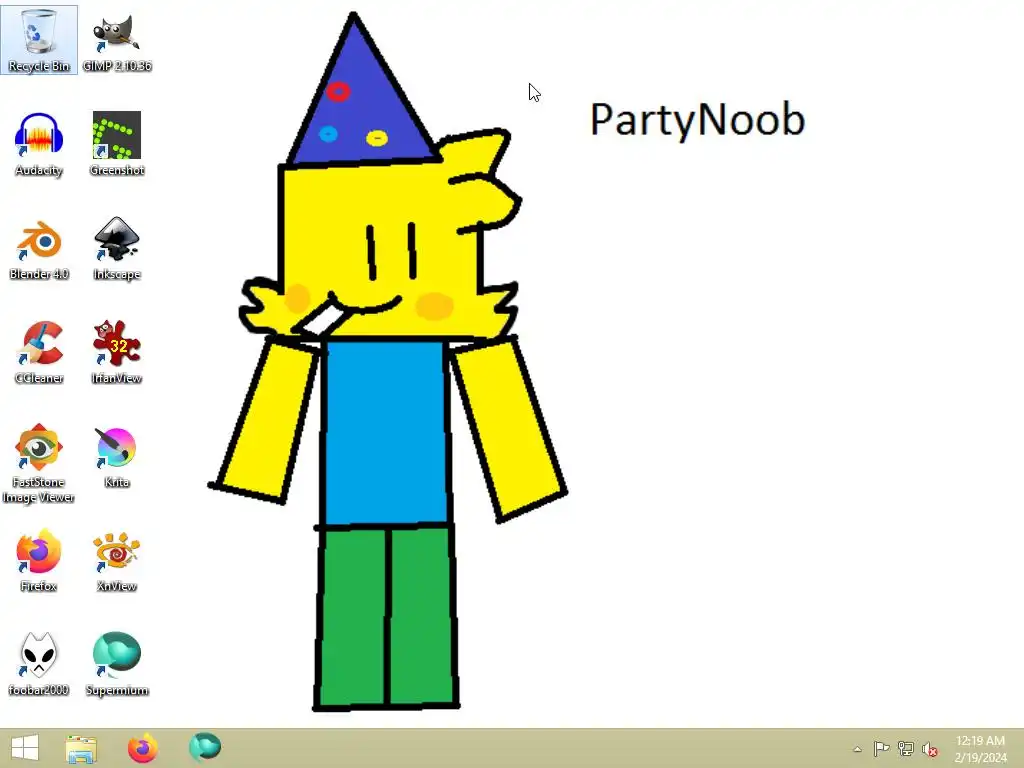The image size is (1024, 768).
Task: Open the Windows Start button
Action: pos(25,748)
